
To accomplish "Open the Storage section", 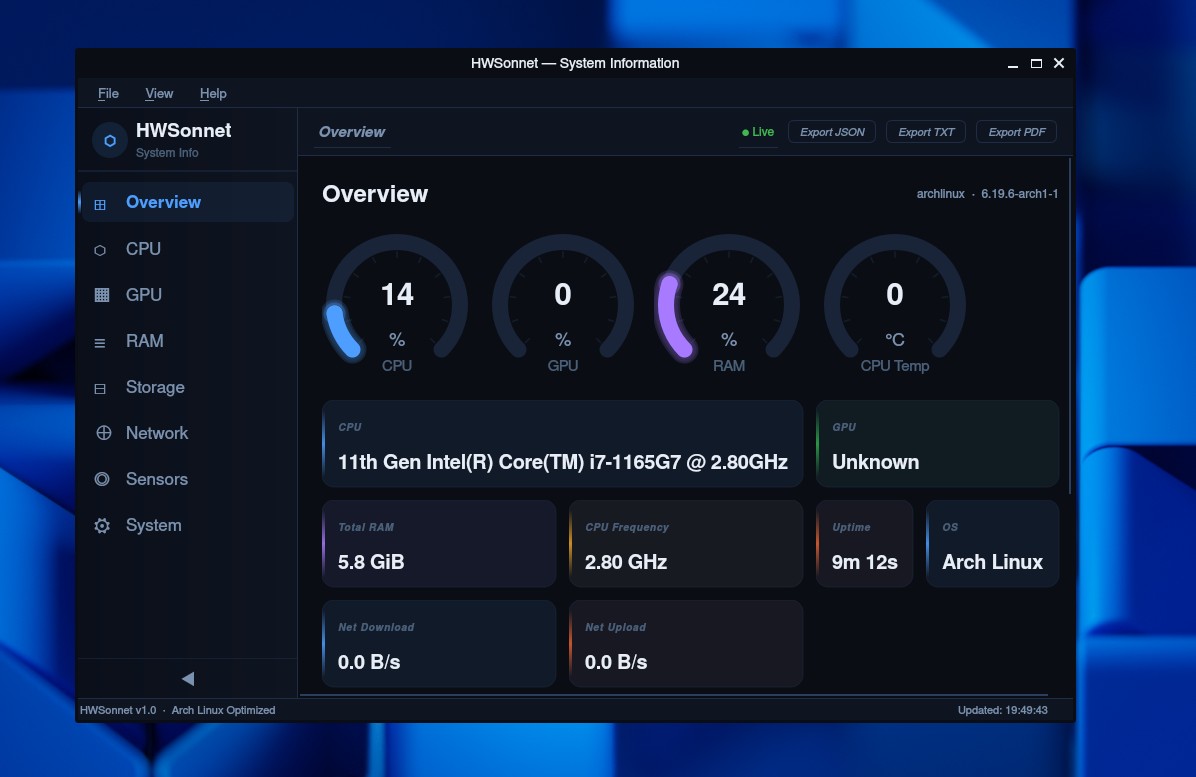I will (x=188, y=387).
